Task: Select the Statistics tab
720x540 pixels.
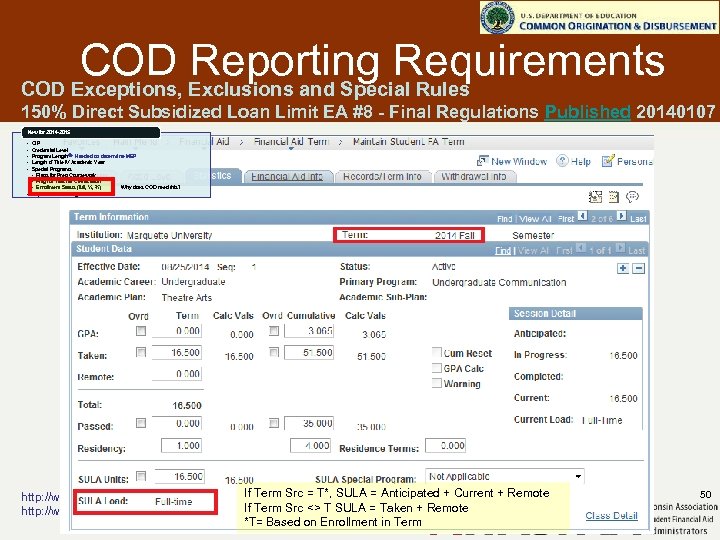Action: (214, 176)
